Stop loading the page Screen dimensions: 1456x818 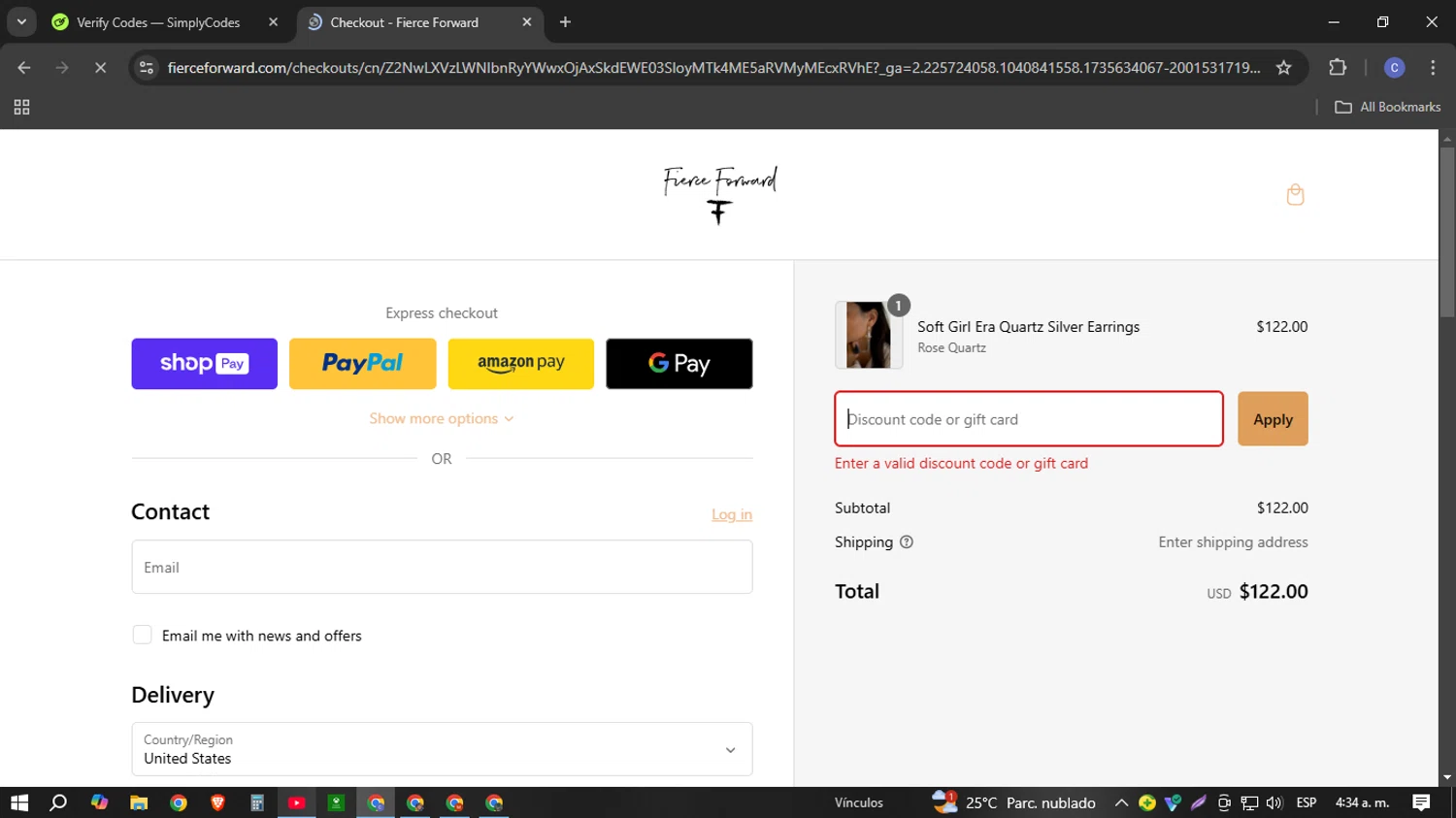[x=100, y=67]
